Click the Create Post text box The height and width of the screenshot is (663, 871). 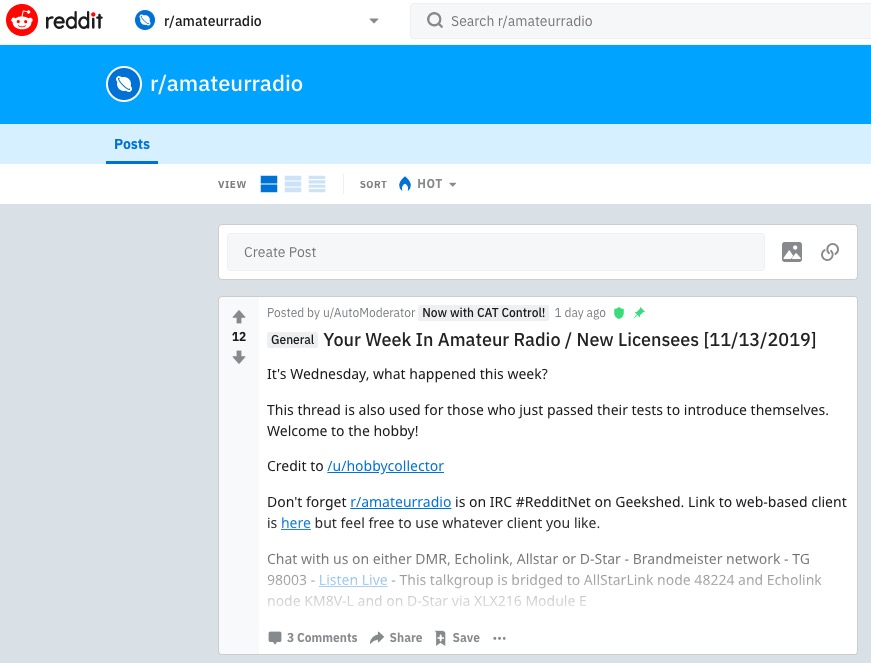(x=495, y=252)
